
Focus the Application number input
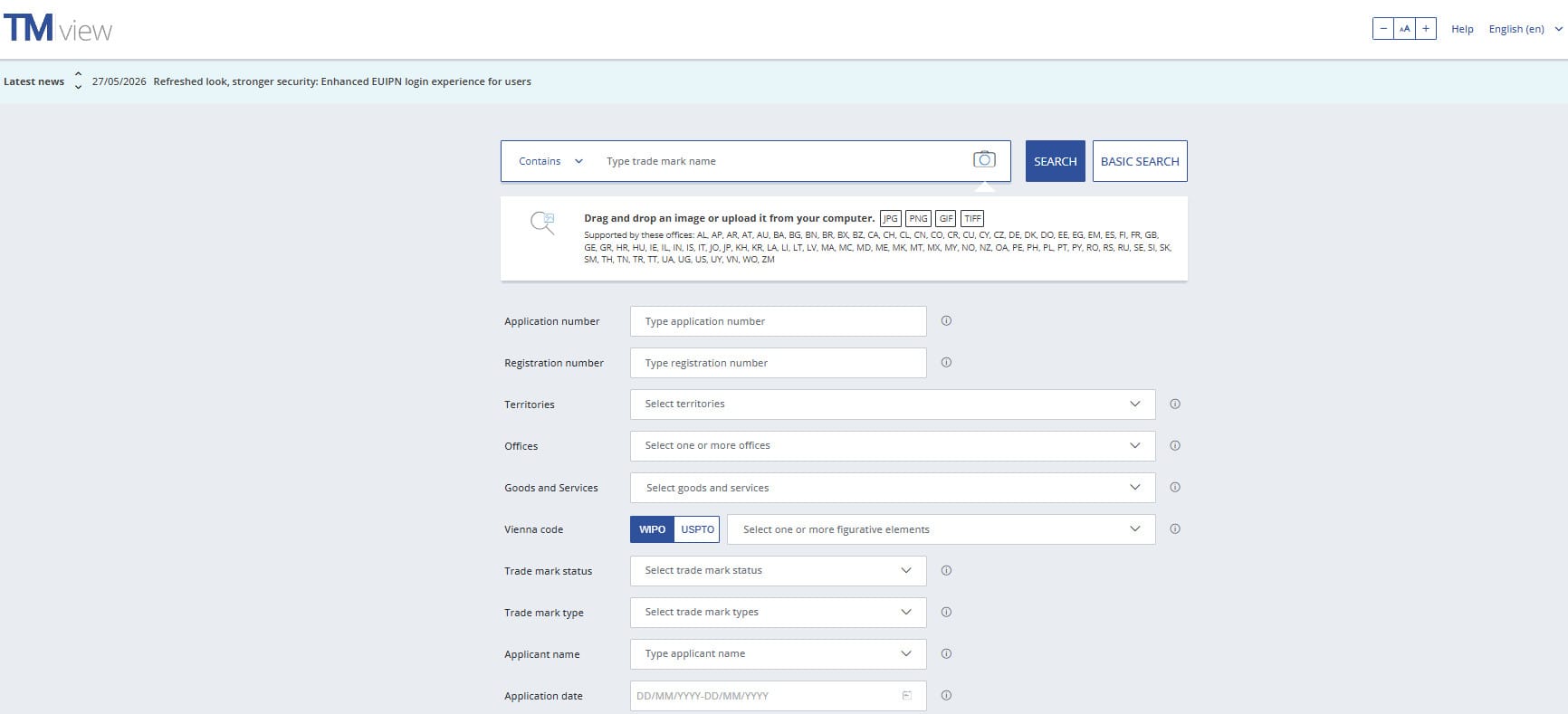pyautogui.click(x=779, y=321)
